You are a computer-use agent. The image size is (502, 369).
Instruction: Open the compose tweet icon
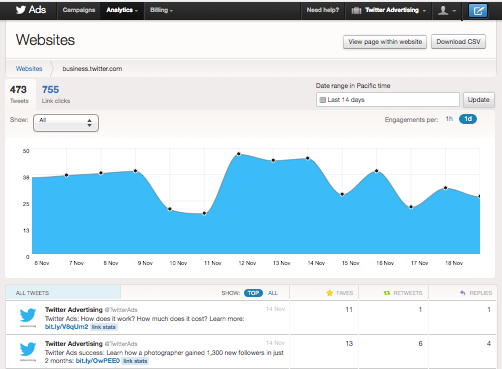pos(478,11)
